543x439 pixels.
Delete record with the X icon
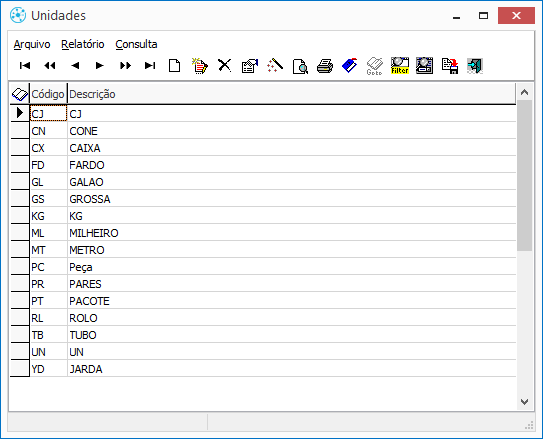pyautogui.click(x=224, y=65)
